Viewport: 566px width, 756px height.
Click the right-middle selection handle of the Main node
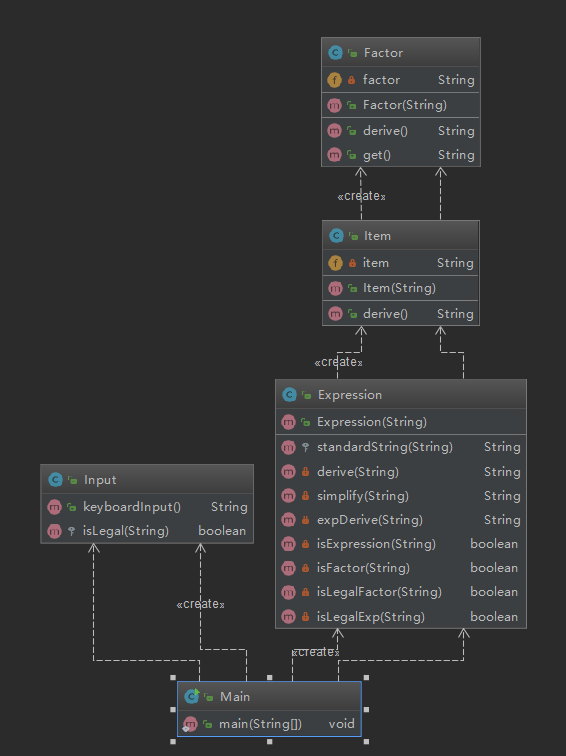366,709
